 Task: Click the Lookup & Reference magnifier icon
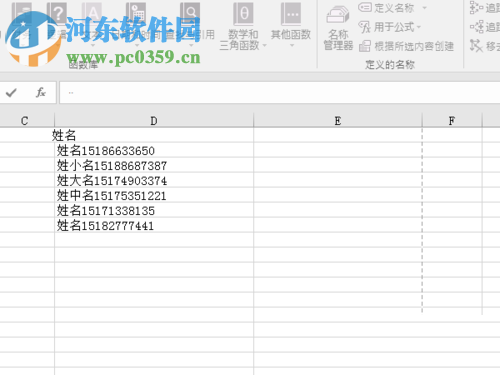click(x=190, y=13)
